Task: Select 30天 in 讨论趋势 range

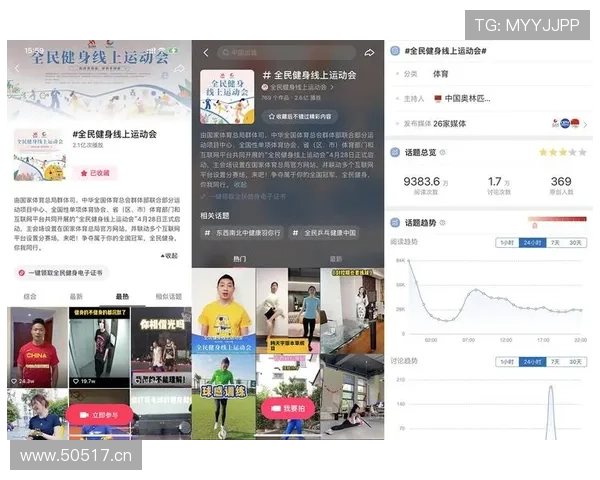Action: [x=575, y=362]
